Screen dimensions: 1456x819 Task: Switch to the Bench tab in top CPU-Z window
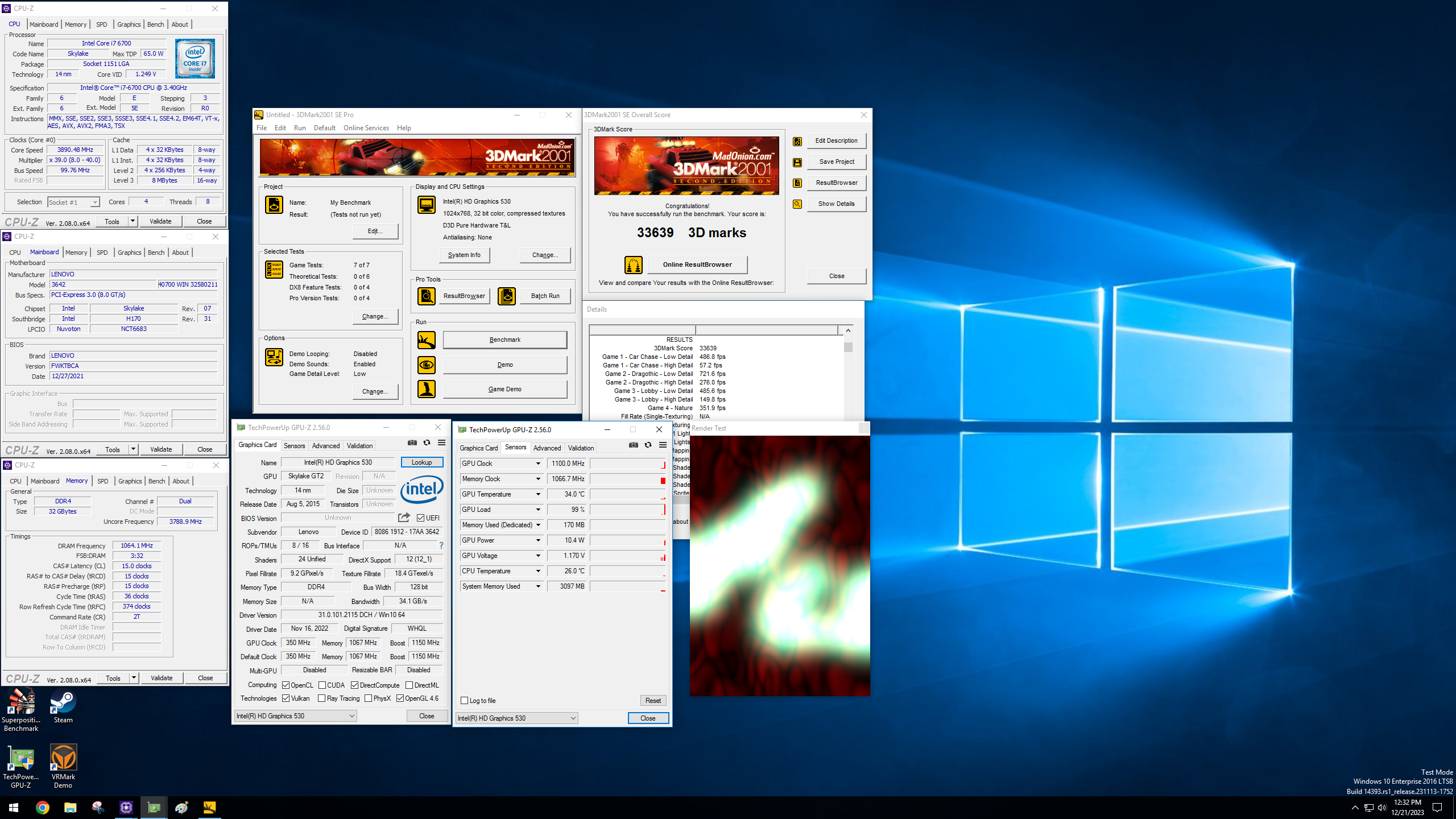(x=155, y=24)
